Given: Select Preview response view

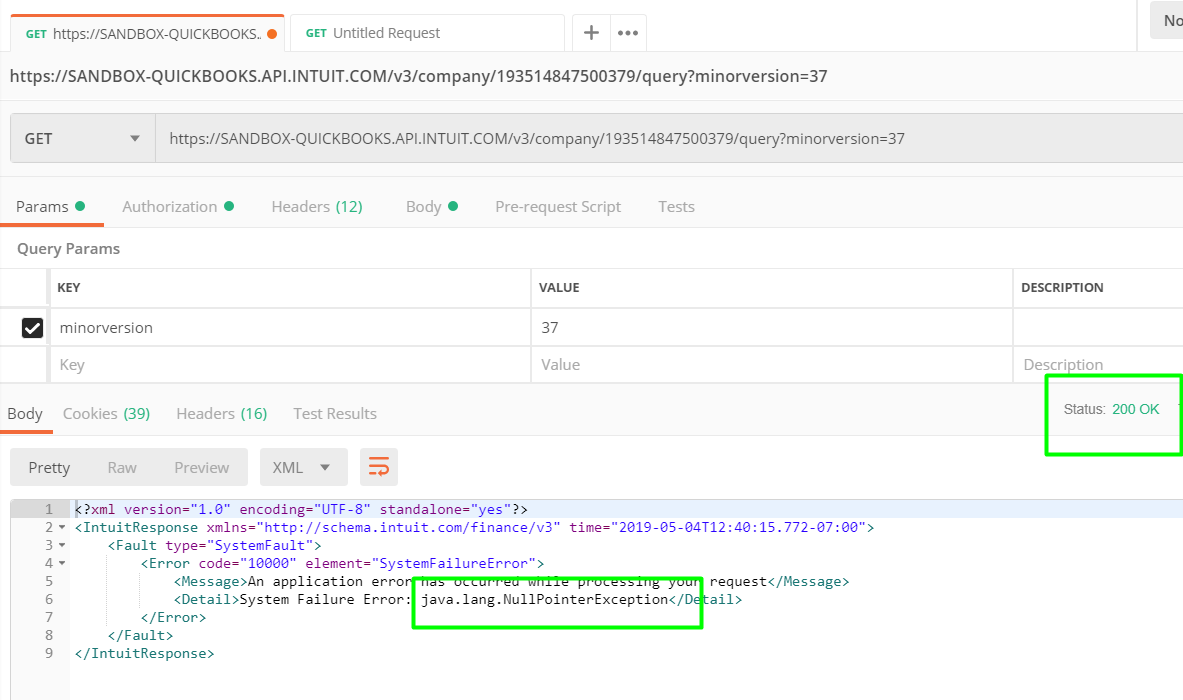Looking at the screenshot, I should point(202,467).
